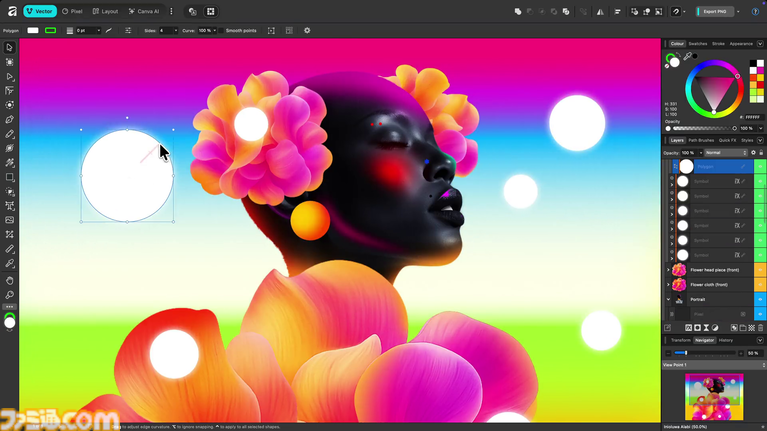This screenshot has height=431, width=767.
Task: Select the Move tool in the left toolbar
Action: pos(10,47)
